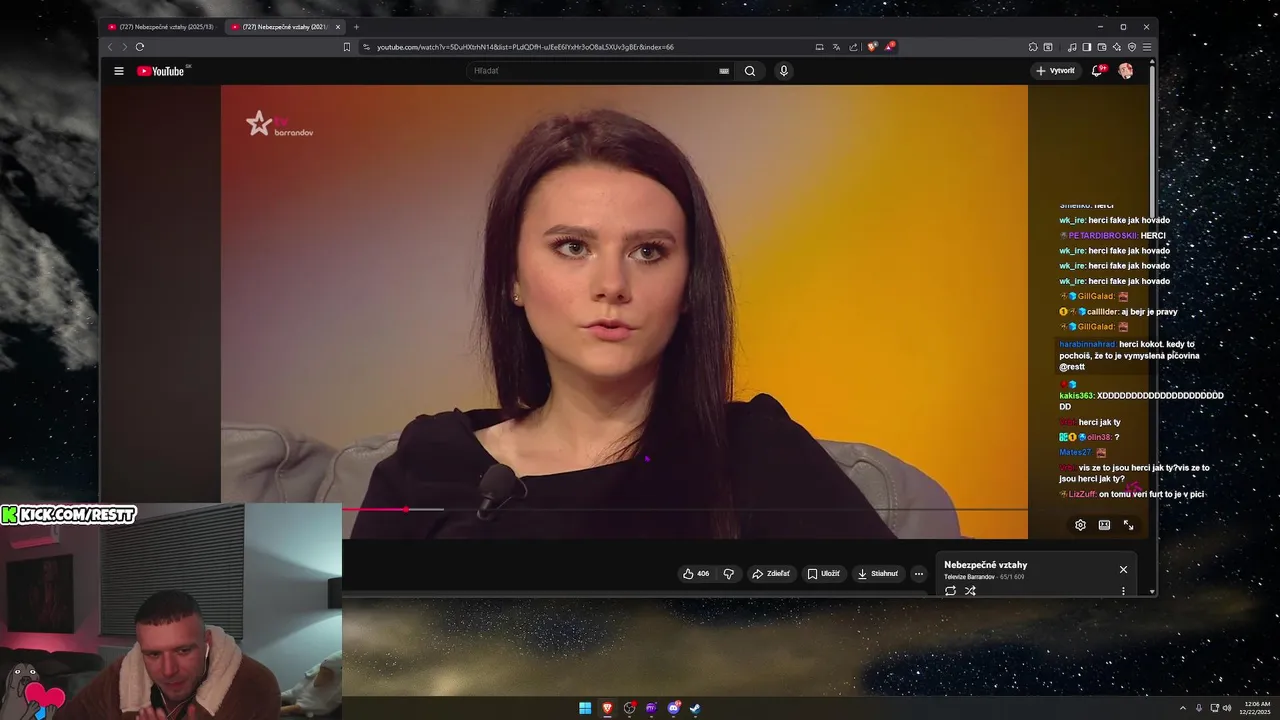Click the youtube.com address bar URL
The image size is (1280, 720).
[525, 47]
